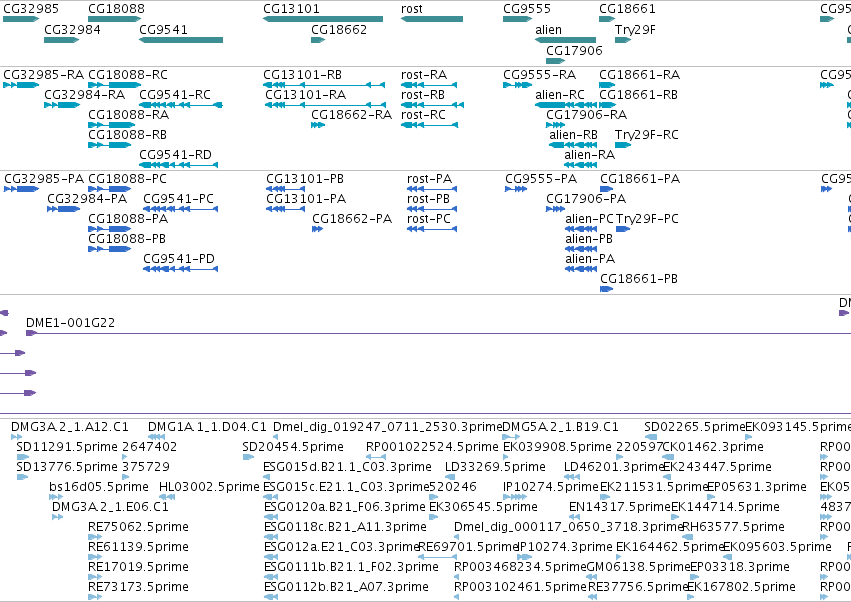Open transcript CG9541-RD
851x602 pixels.
[x=175, y=155]
